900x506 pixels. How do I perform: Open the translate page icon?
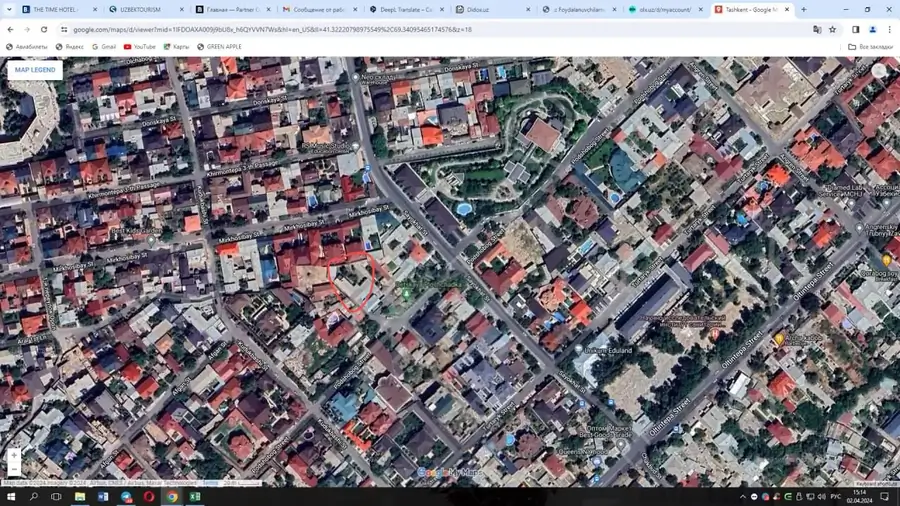pyautogui.click(x=817, y=29)
